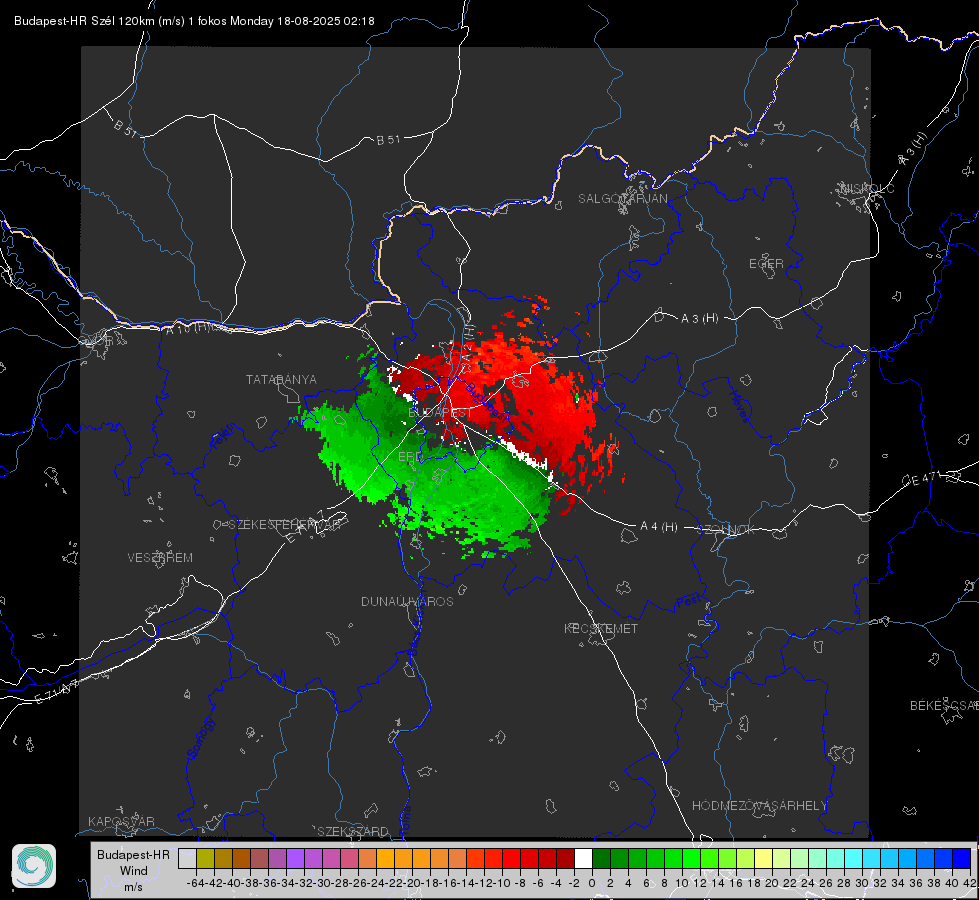The image size is (979, 900).
Task: Select the TATABÁNYA city label
Action: (x=281, y=380)
